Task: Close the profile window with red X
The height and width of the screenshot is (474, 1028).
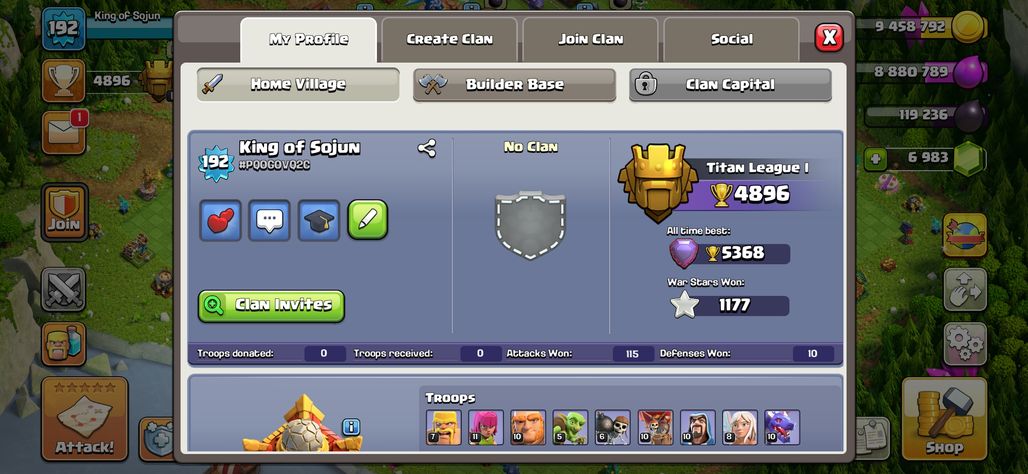Action: pyautogui.click(x=829, y=37)
